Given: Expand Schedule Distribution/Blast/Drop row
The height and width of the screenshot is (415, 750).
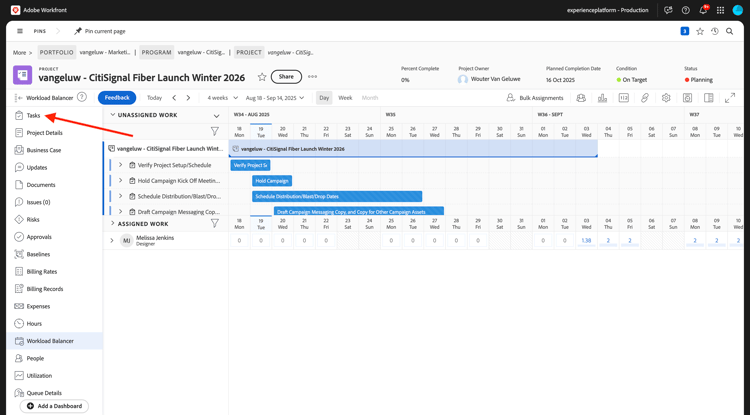Looking at the screenshot, I should [x=121, y=196].
